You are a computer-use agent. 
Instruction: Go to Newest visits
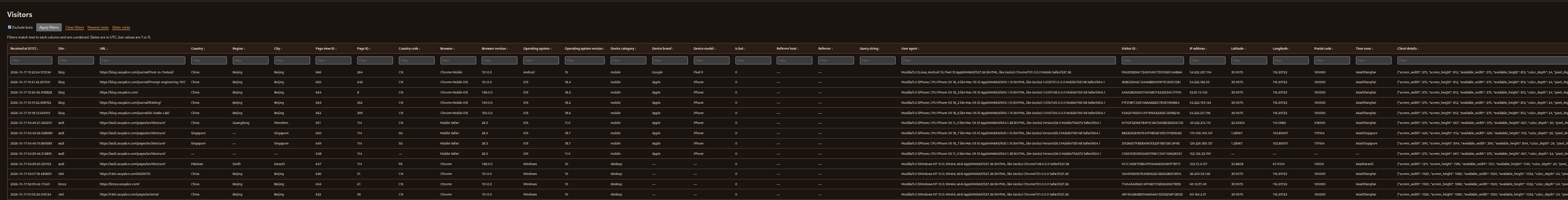(98, 27)
